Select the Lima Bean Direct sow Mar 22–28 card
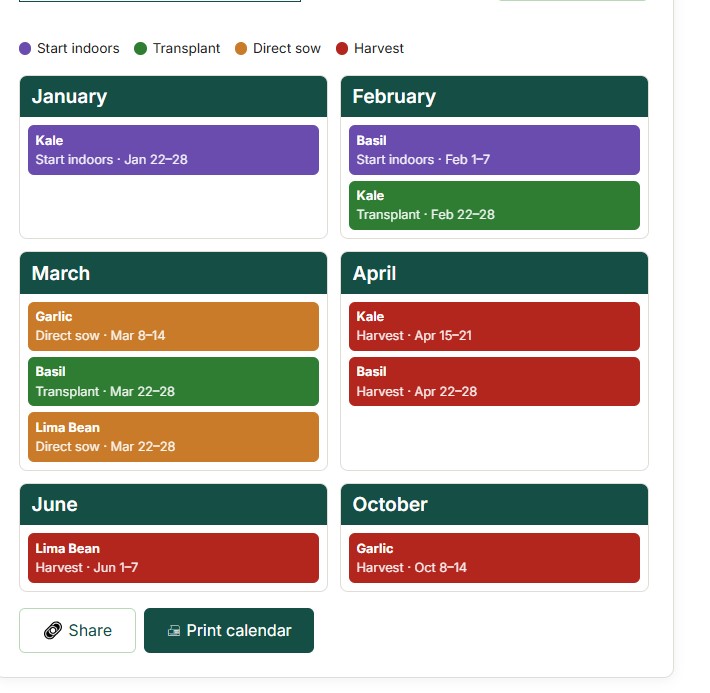This screenshot has height=693, width=710. coord(173,437)
